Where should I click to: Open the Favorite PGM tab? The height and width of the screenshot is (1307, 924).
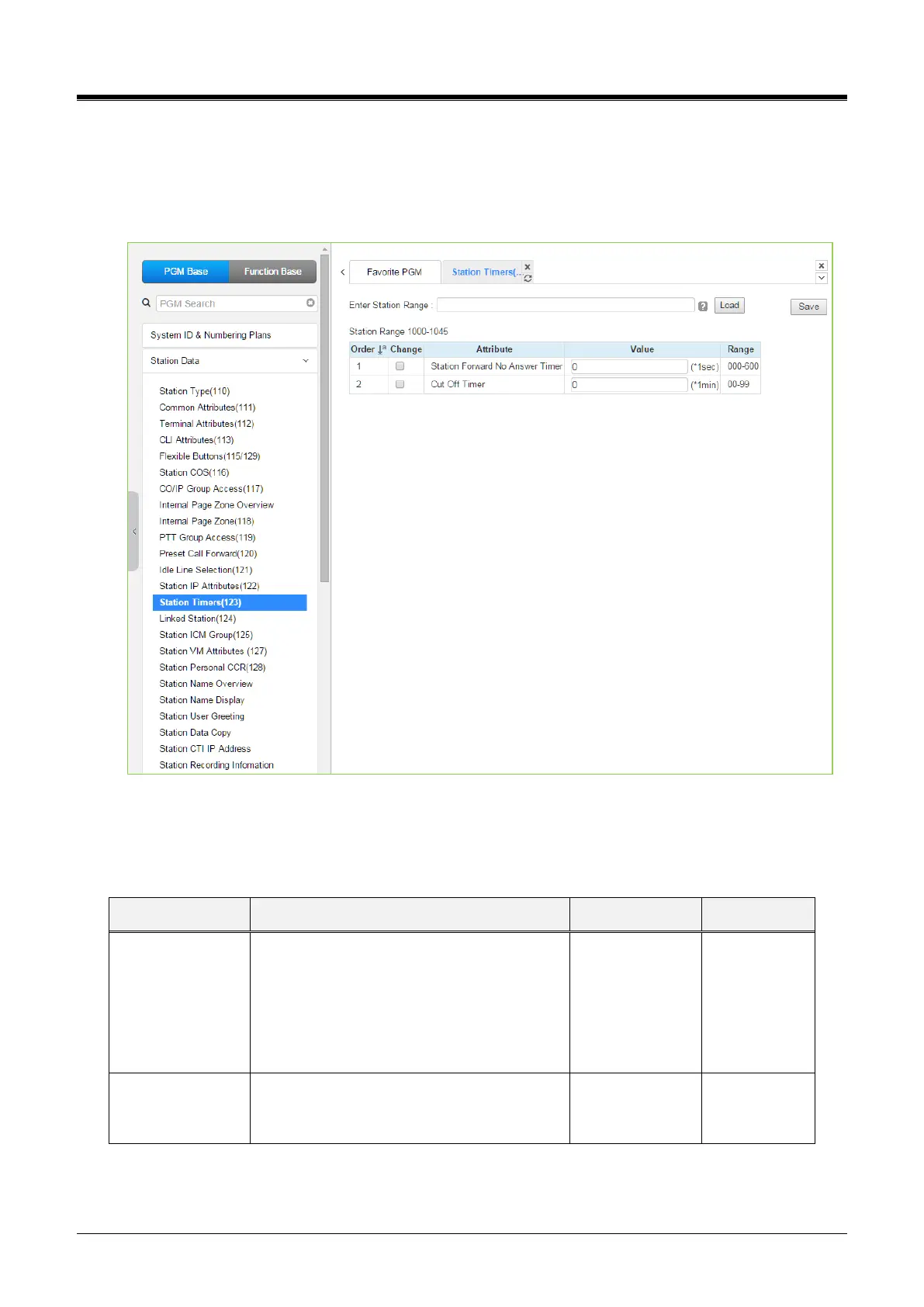click(x=395, y=272)
